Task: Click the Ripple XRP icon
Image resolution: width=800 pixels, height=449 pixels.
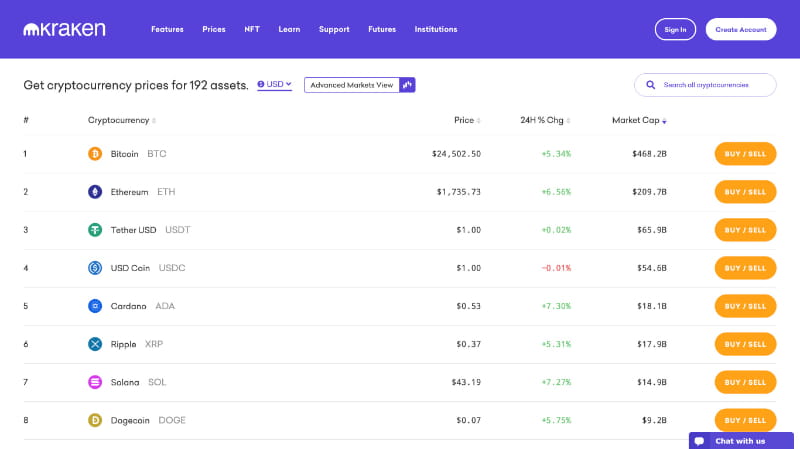Action: point(95,344)
